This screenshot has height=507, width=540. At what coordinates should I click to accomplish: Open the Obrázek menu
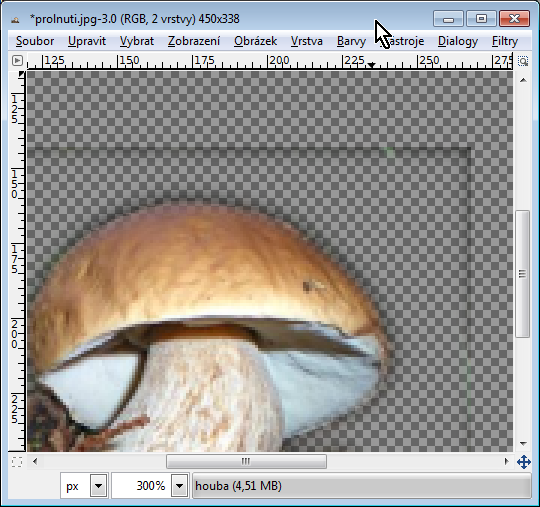(255, 41)
